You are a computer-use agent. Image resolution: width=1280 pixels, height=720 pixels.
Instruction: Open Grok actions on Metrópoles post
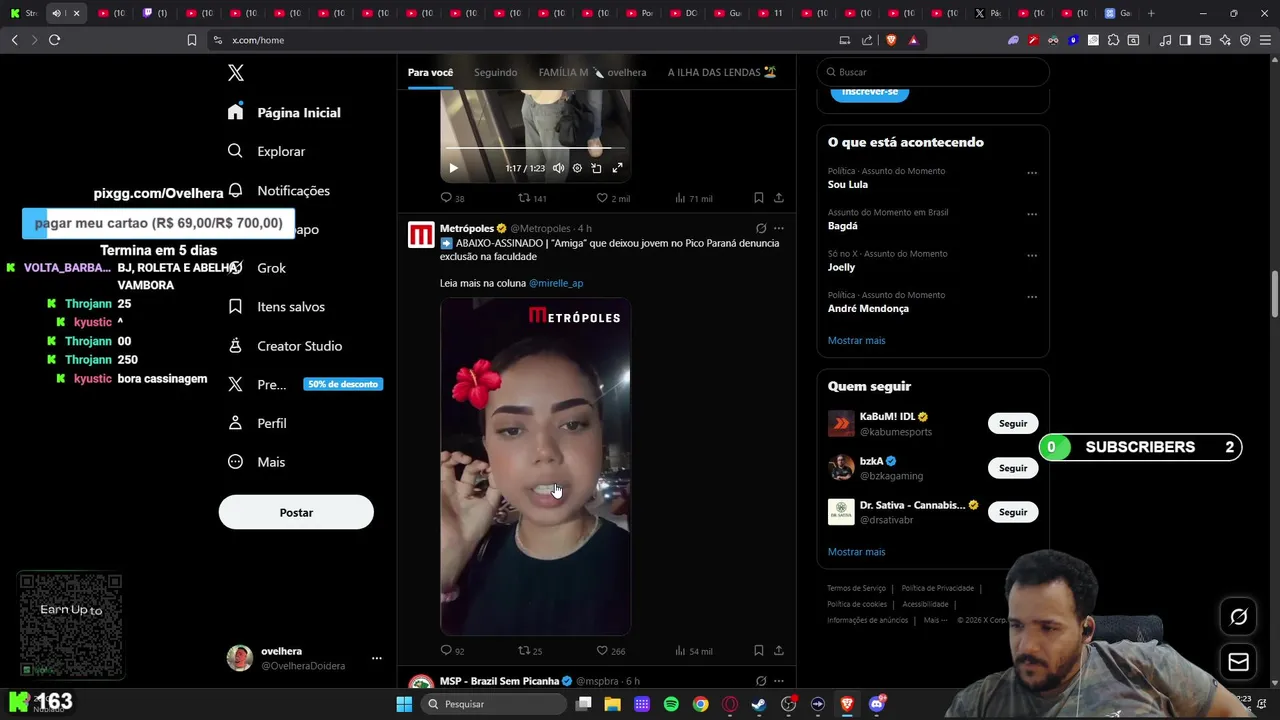point(761,228)
